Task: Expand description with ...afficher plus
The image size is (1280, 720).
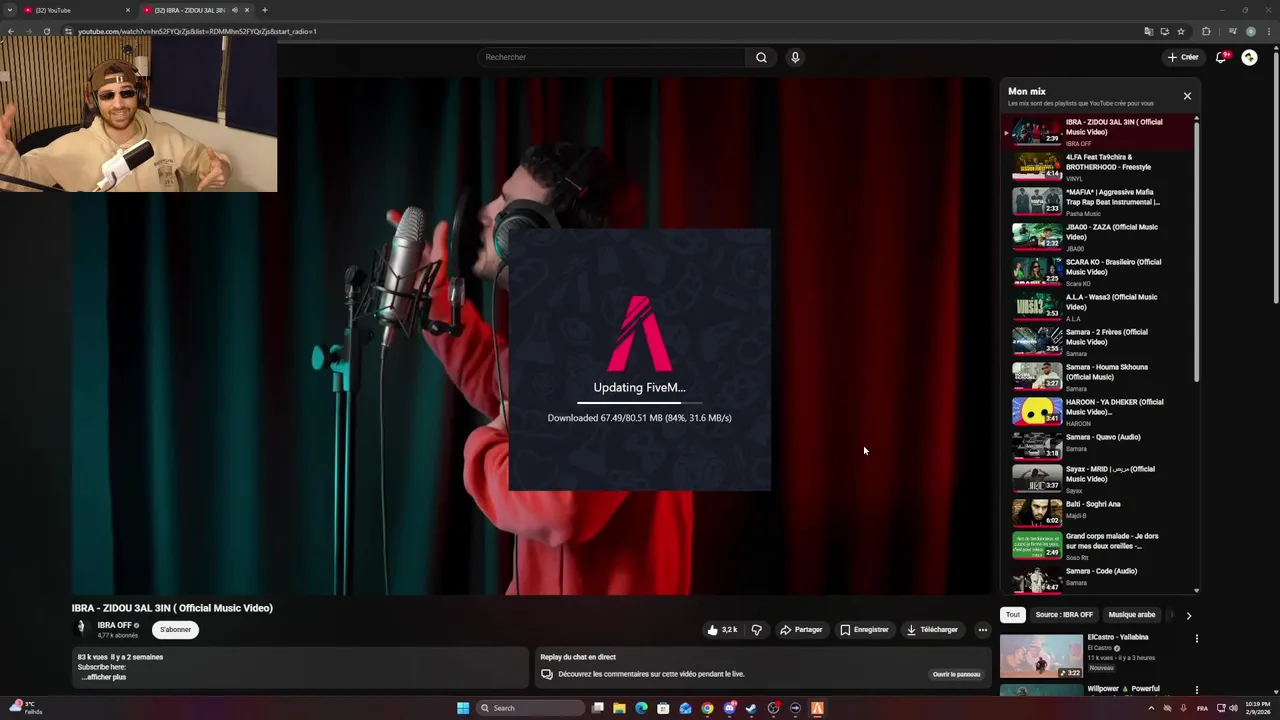Action: [x=104, y=677]
